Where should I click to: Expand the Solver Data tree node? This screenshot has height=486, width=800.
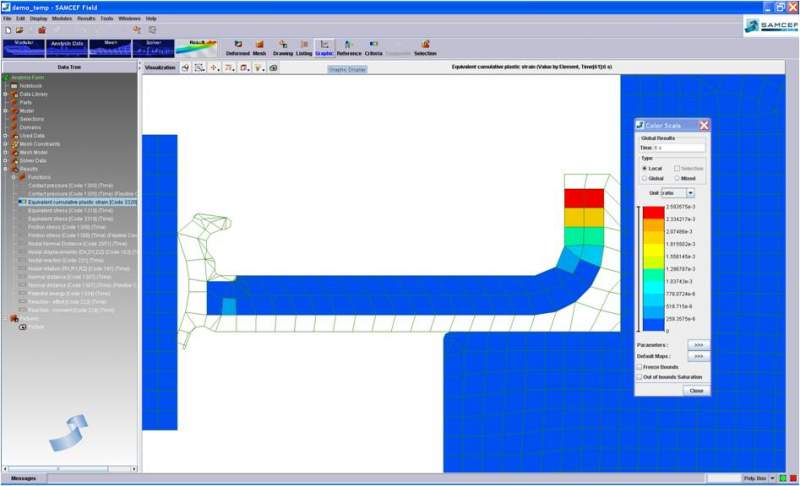pyautogui.click(x=6, y=161)
